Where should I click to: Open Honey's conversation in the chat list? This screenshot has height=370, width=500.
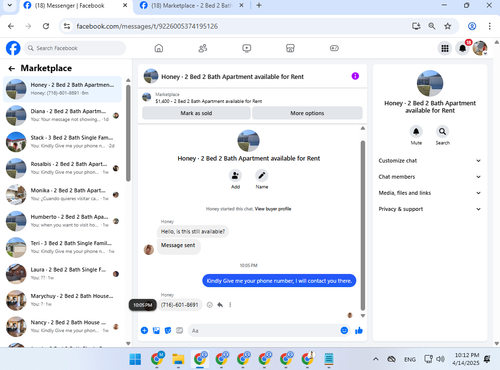[x=62, y=89]
